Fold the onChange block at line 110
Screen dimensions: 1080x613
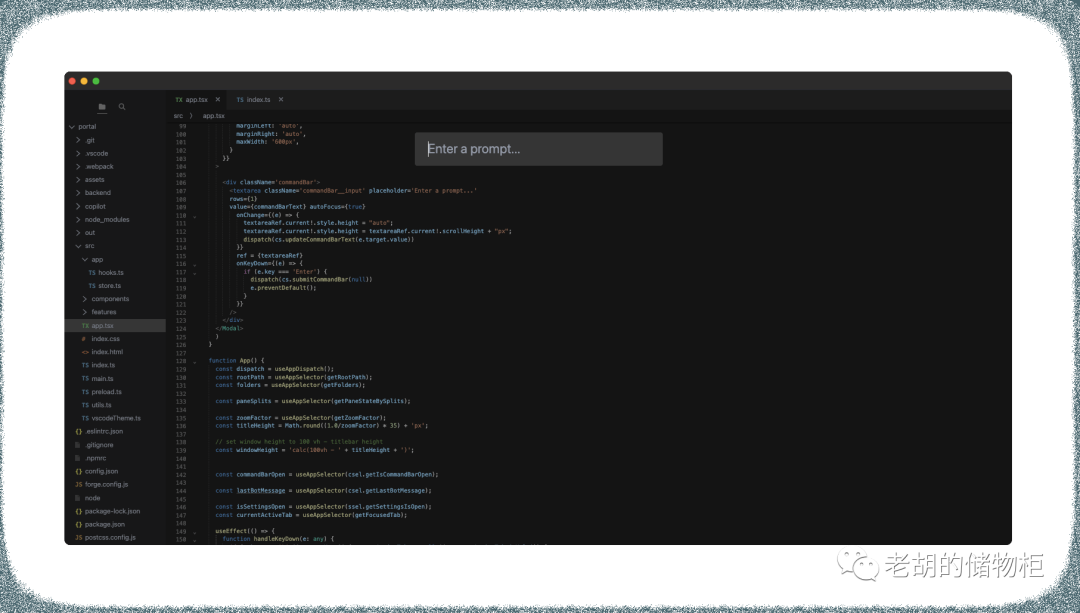pyautogui.click(x=195, y=216)
